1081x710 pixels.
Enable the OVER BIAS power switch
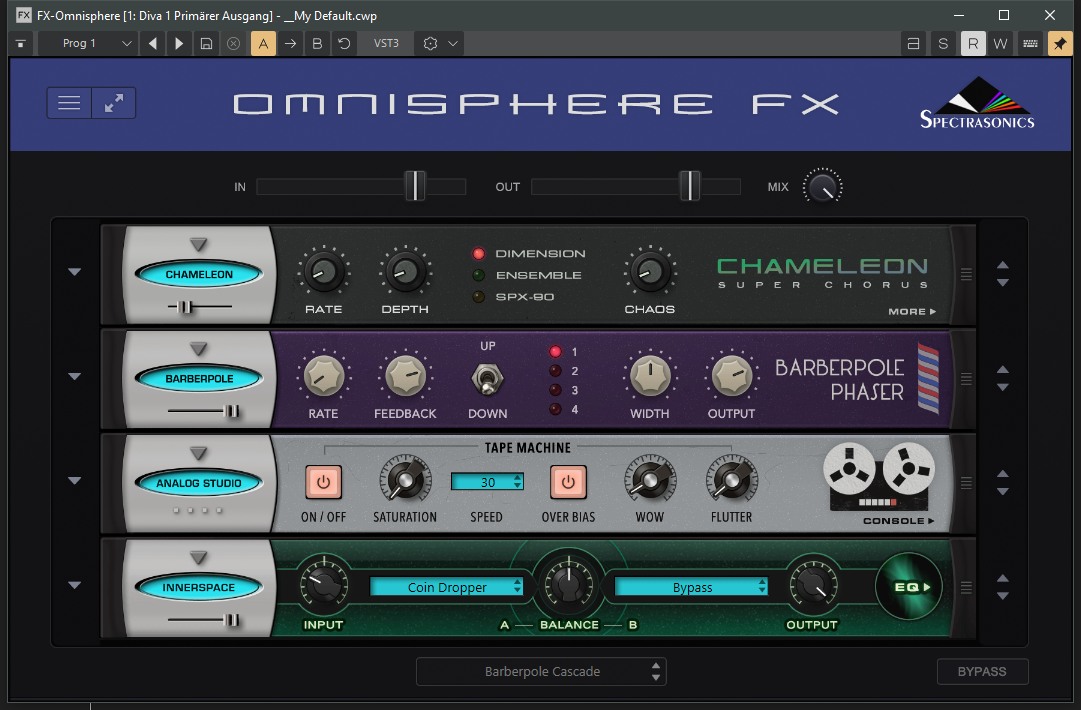pyautogui.click(x=568, y=482)
